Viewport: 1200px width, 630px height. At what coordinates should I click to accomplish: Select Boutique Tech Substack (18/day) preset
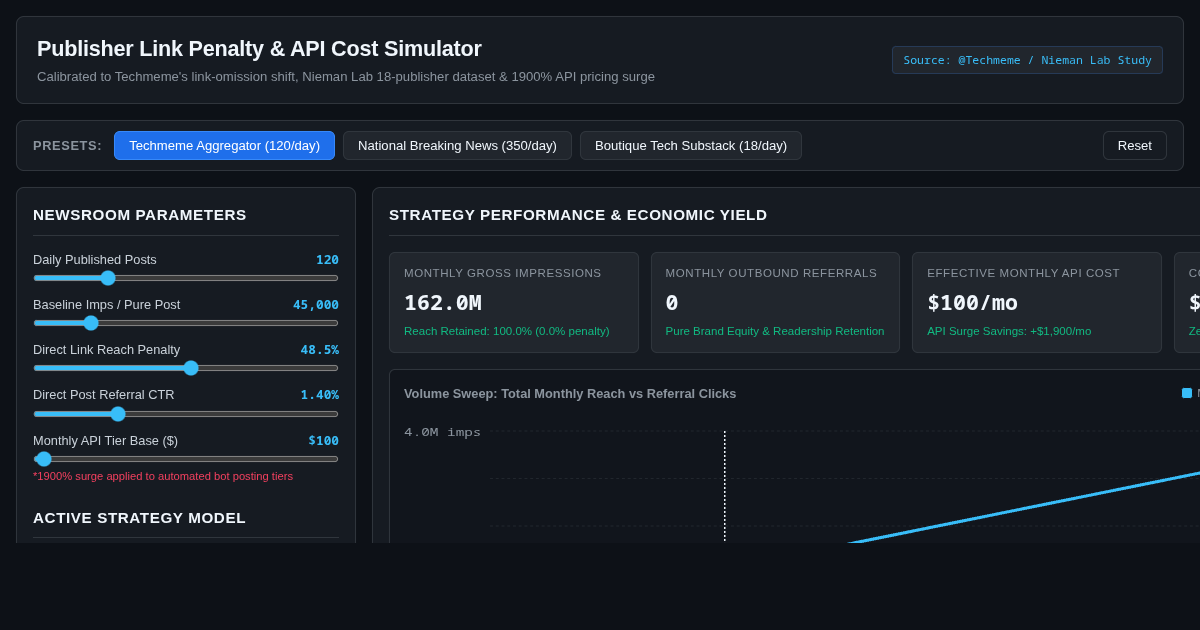coord(691,145)
